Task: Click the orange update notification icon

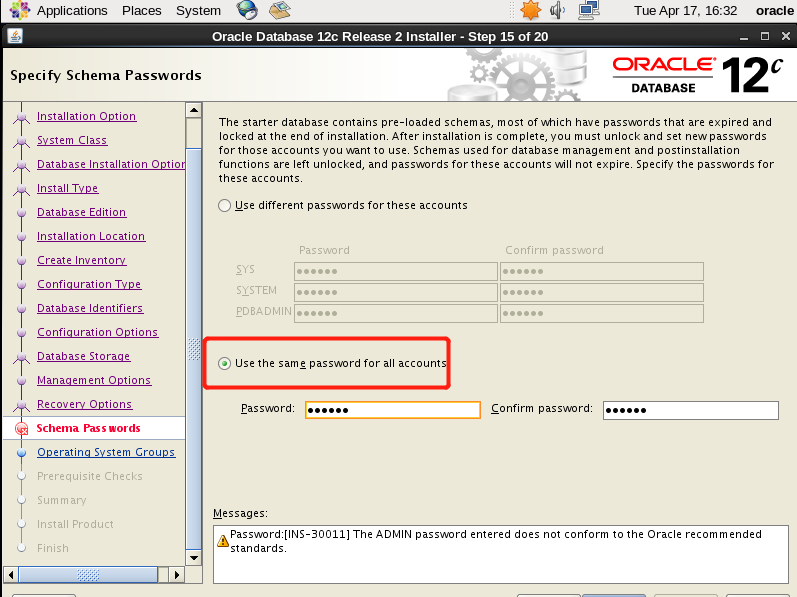Action: [x=530, y=10]
